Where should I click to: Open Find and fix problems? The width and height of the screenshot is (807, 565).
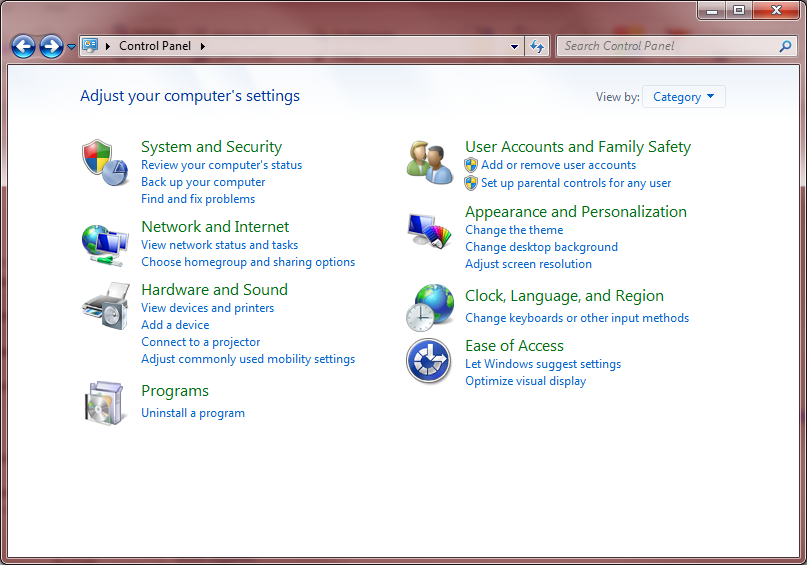click(198, 199)
